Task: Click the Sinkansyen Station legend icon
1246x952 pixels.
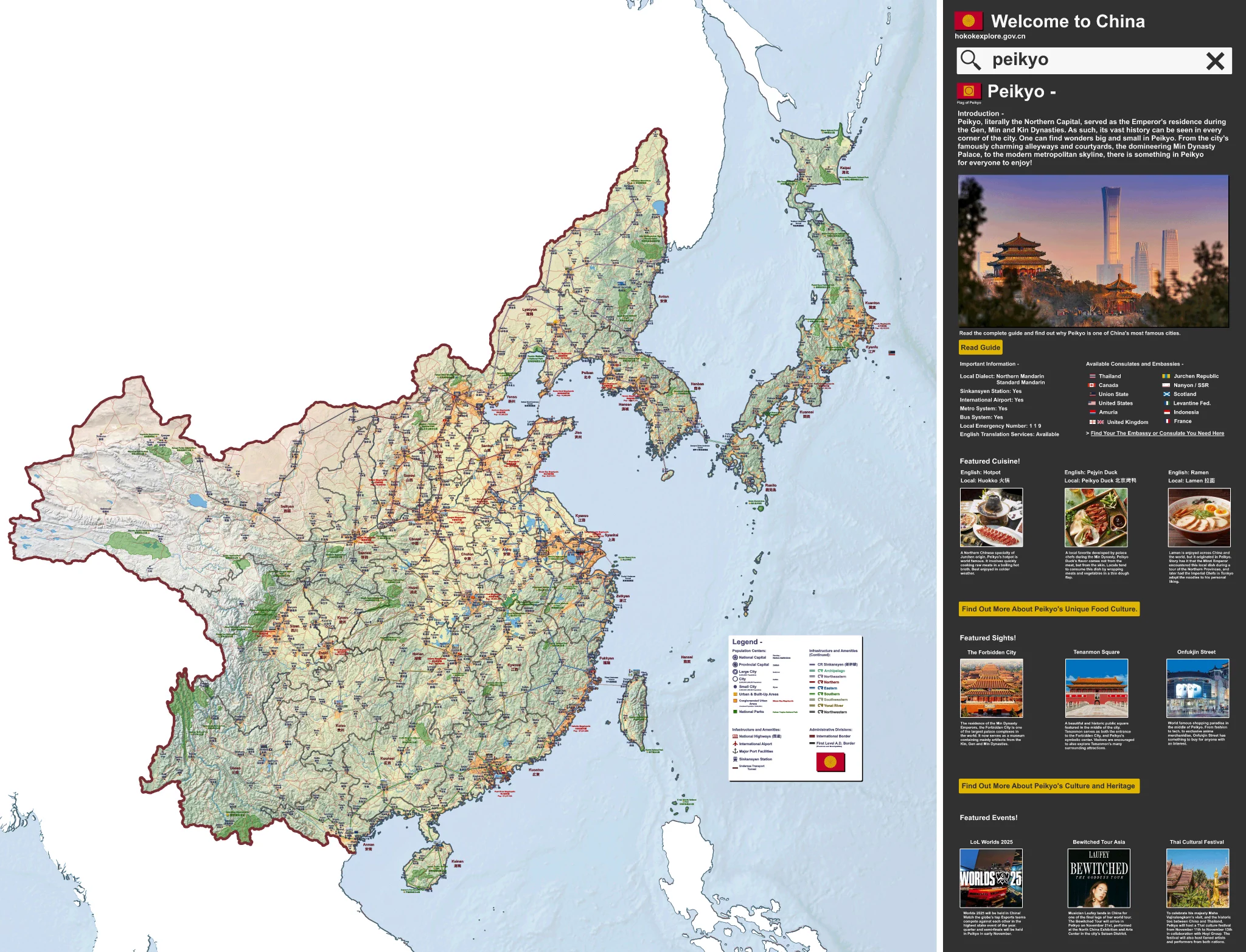Action: tap(735, 759)
